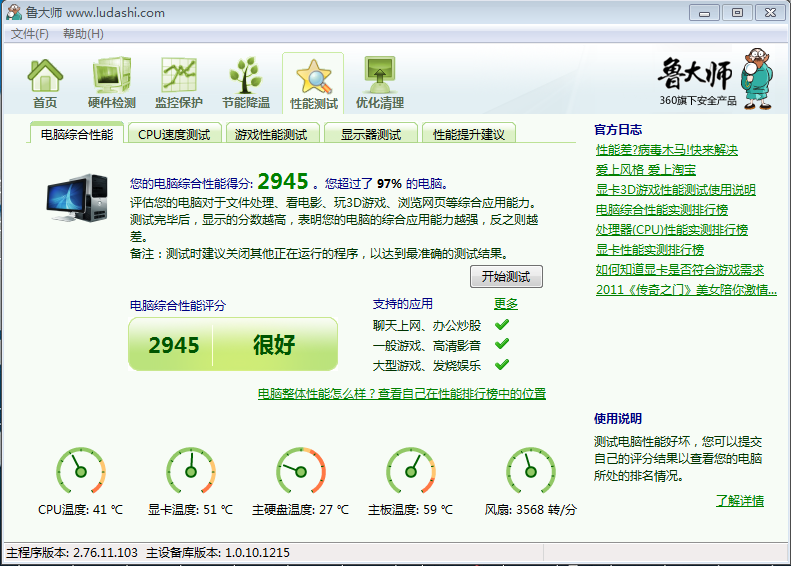This screenshot has width=791, height=566.
Task: Click the 更多 link
Action: [506, 304]
